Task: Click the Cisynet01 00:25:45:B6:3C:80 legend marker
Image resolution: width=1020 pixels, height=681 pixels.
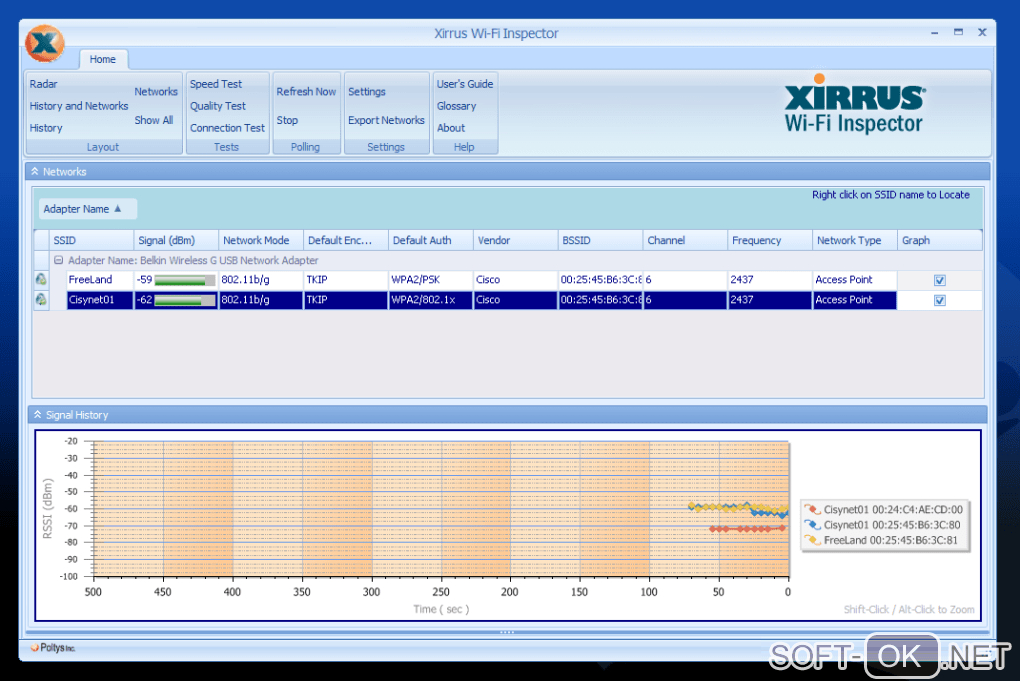Action: click(x=812, y=525)
